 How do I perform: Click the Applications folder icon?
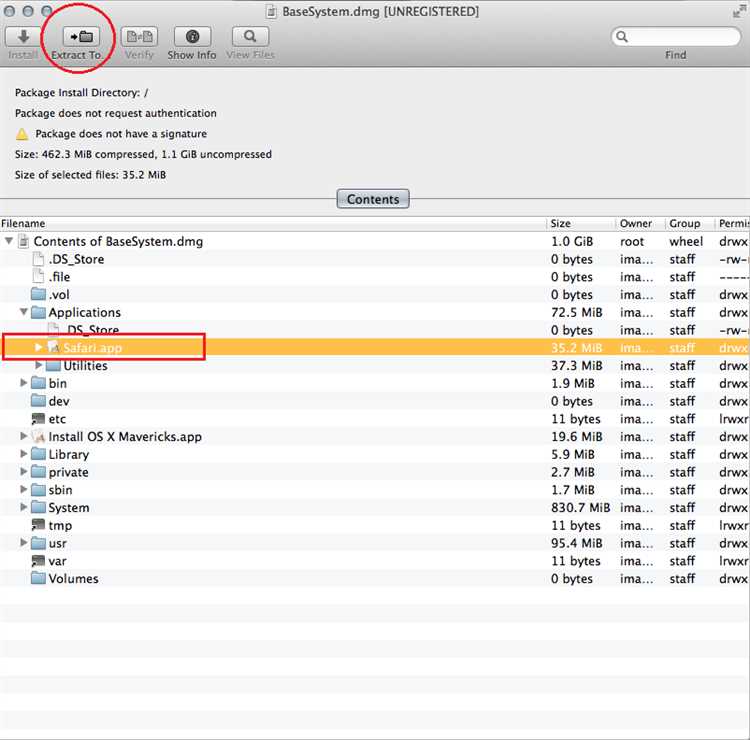38,312
